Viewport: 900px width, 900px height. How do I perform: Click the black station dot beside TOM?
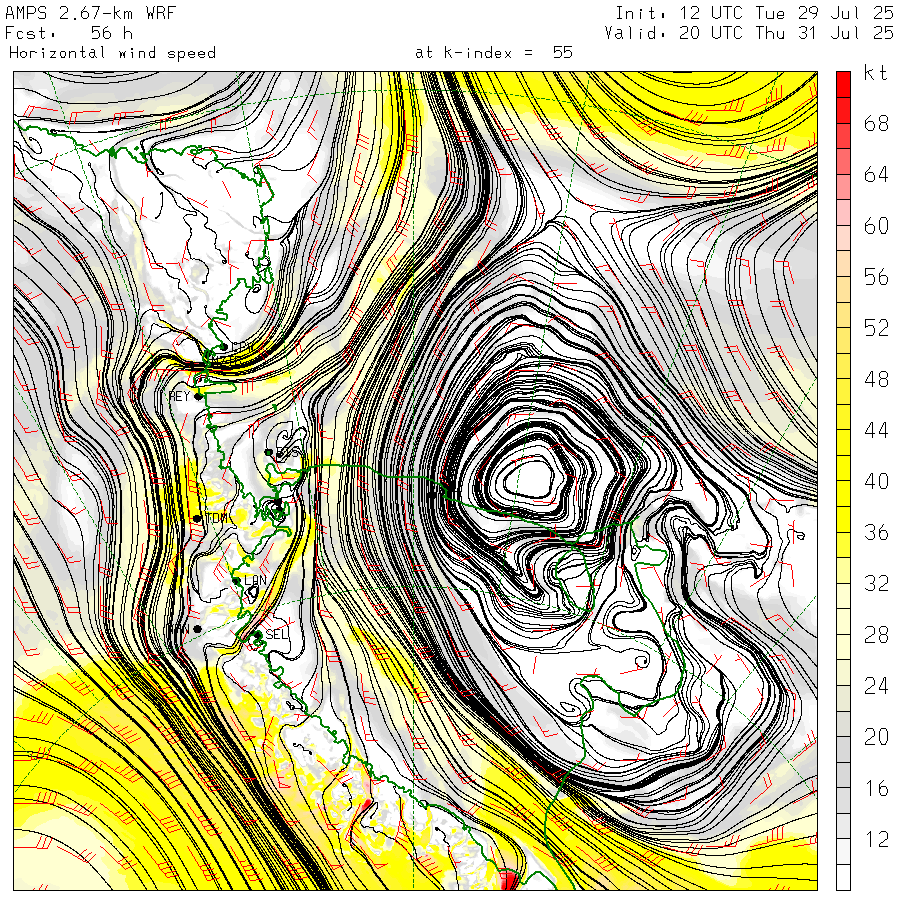tap(197, 518)
